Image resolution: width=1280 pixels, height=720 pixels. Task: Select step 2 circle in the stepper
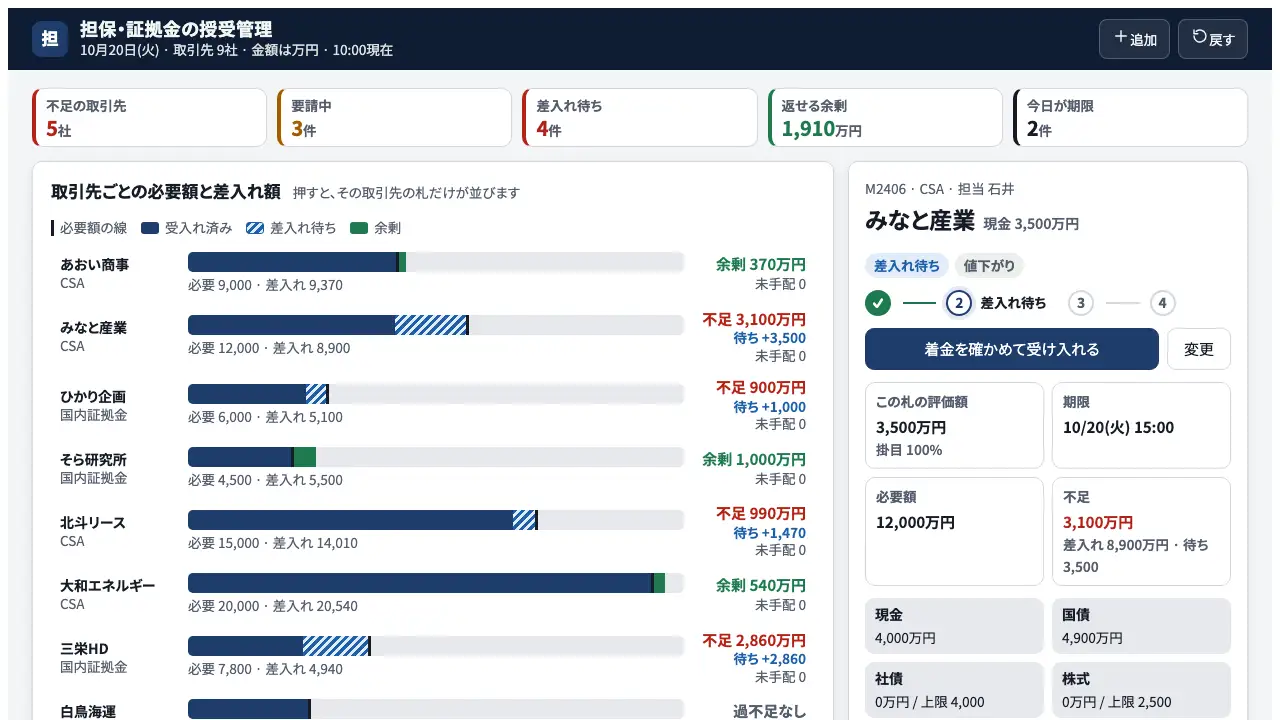coord(959,303)
